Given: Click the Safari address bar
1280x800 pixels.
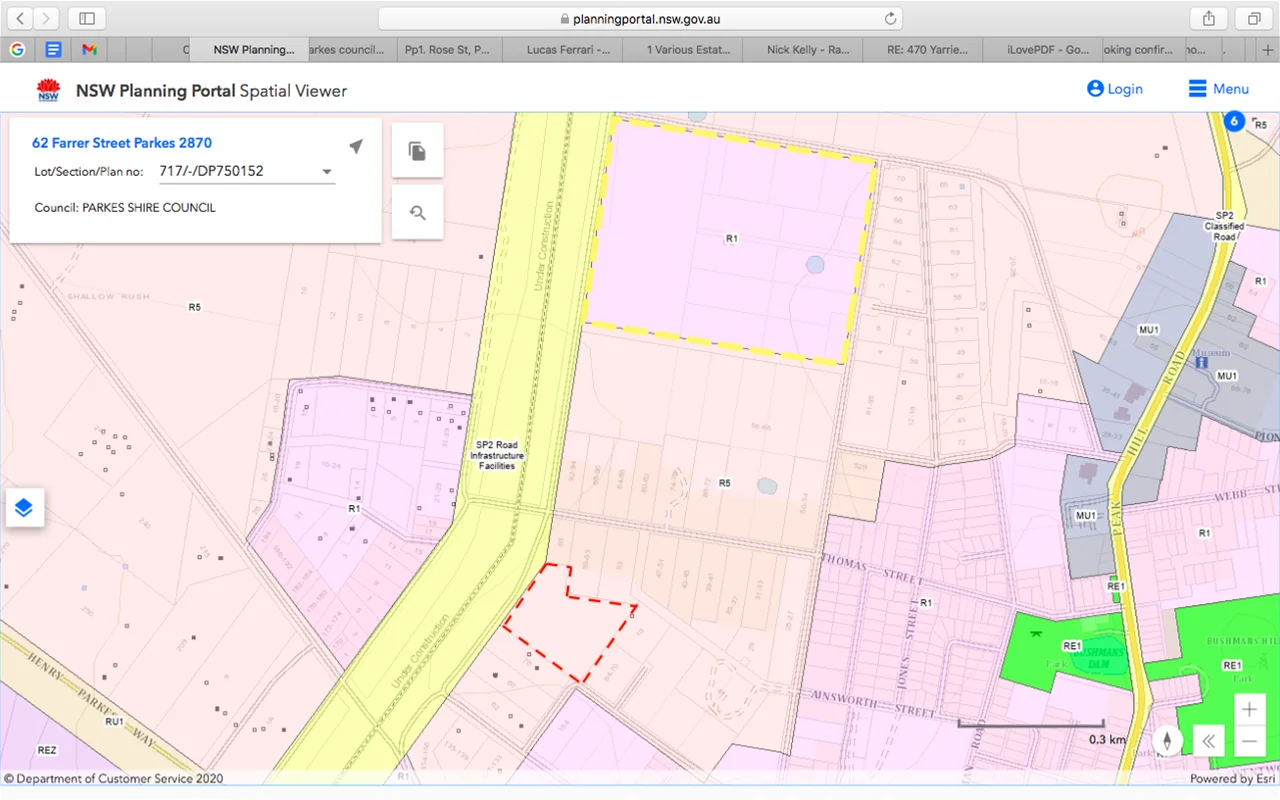Looking at the screenshot, I should 640,18.
